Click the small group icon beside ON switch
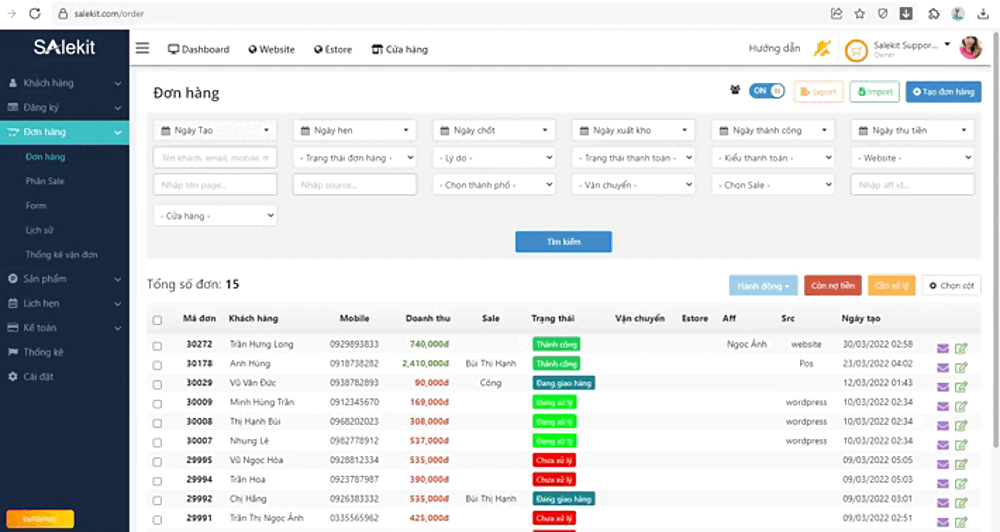This screenshot has height=532, width=1000. (x=735, y=91)
